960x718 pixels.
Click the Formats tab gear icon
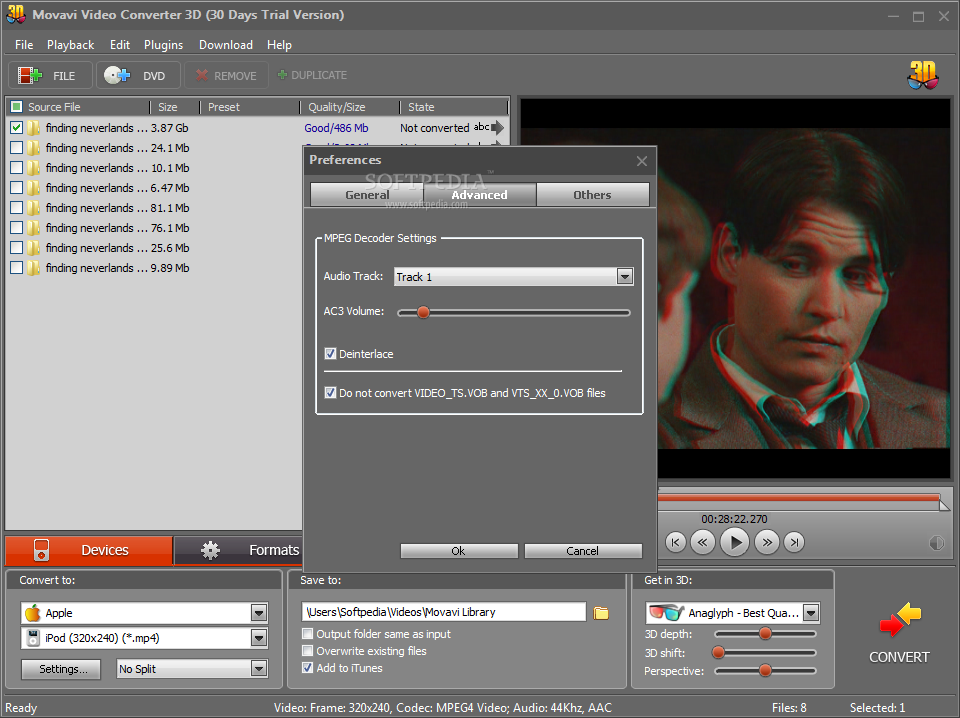pyautogui.click(x=211, y=550)
